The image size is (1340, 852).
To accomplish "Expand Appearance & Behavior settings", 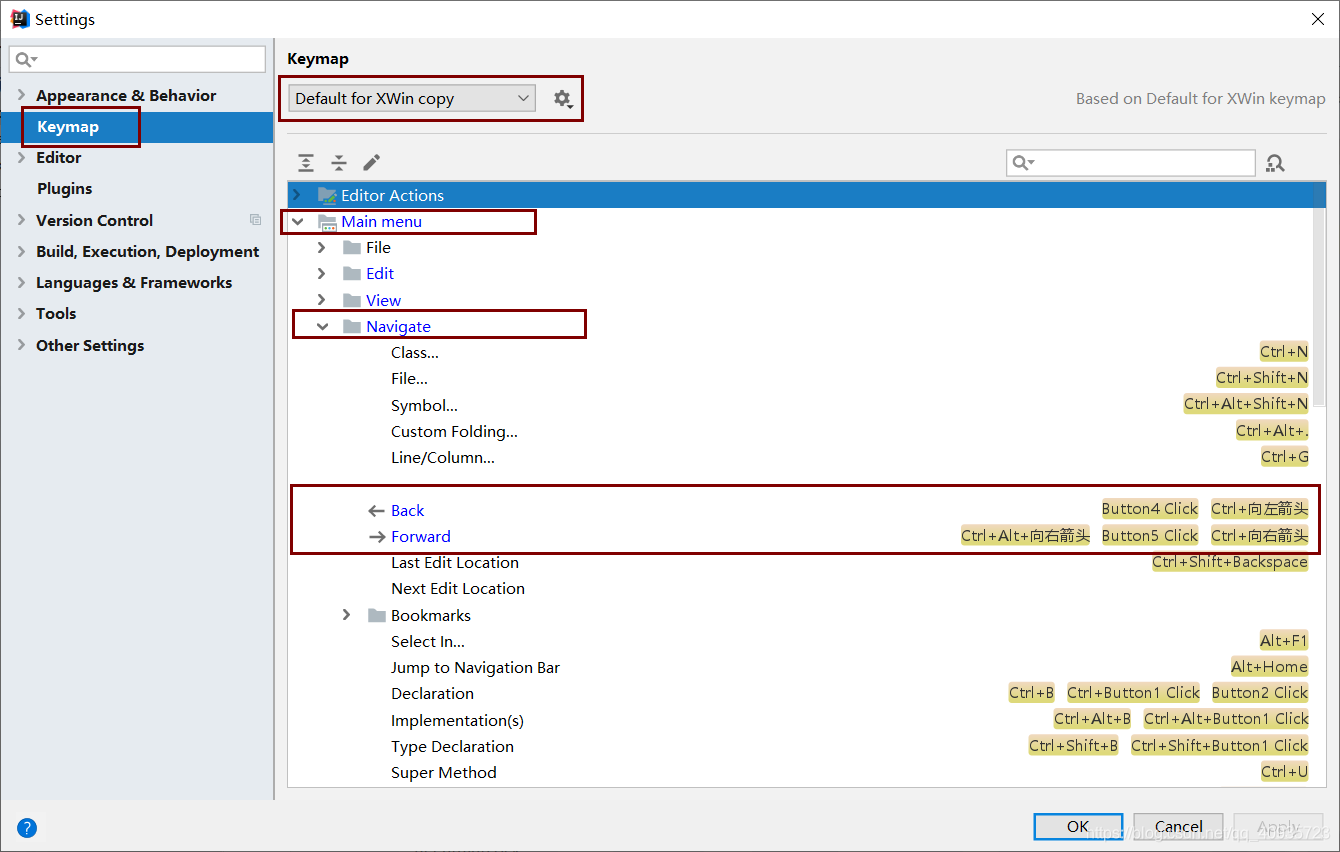I will (21, 95).
